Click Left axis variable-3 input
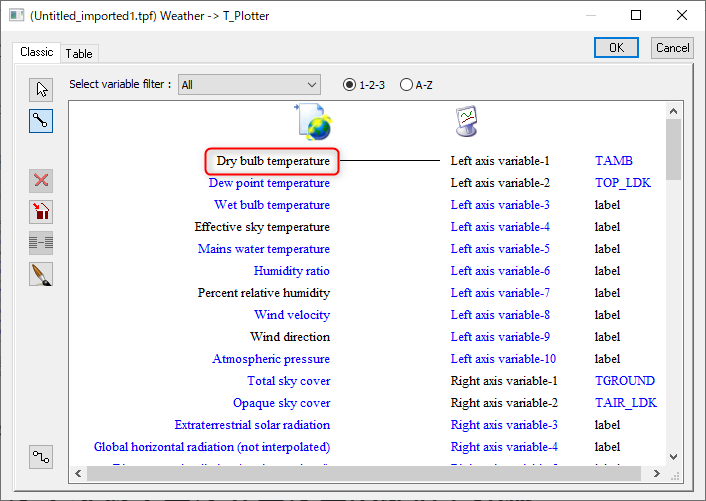Viewport: 706px width, 501px height. (500, 205)
